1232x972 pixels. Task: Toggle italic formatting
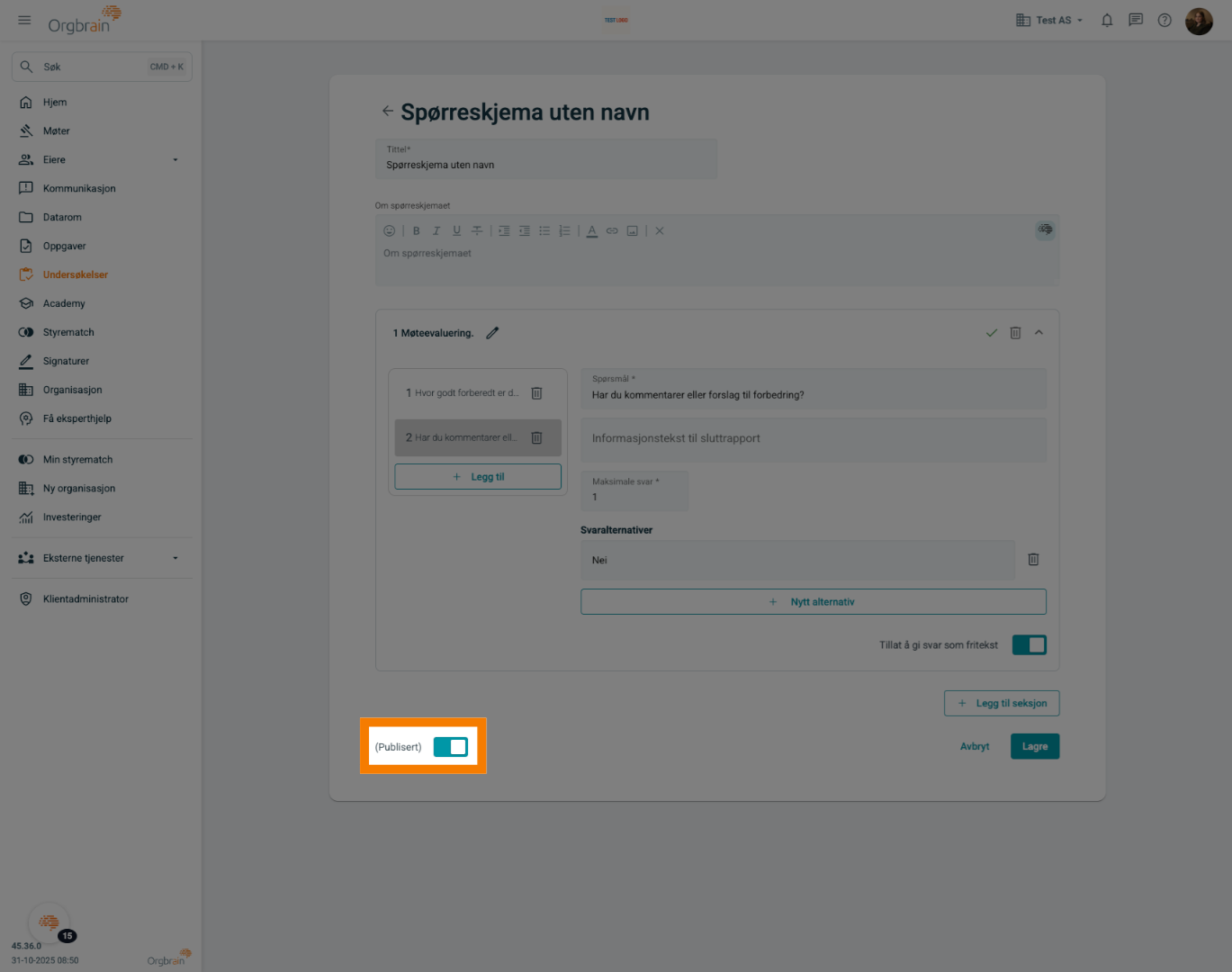pyautogui.click(x=436, y=231)
